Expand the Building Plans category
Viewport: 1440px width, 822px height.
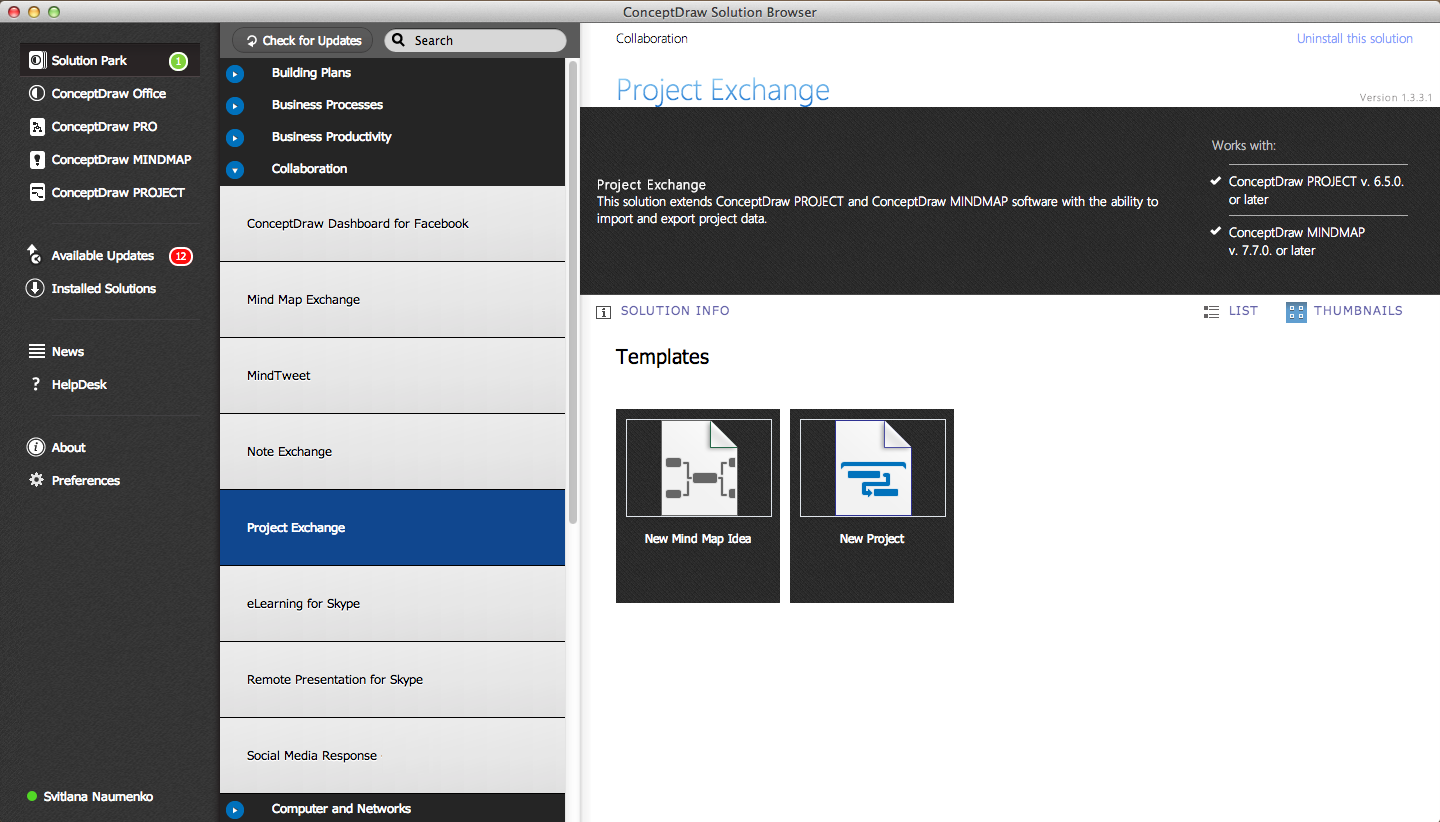coord(235,74)
